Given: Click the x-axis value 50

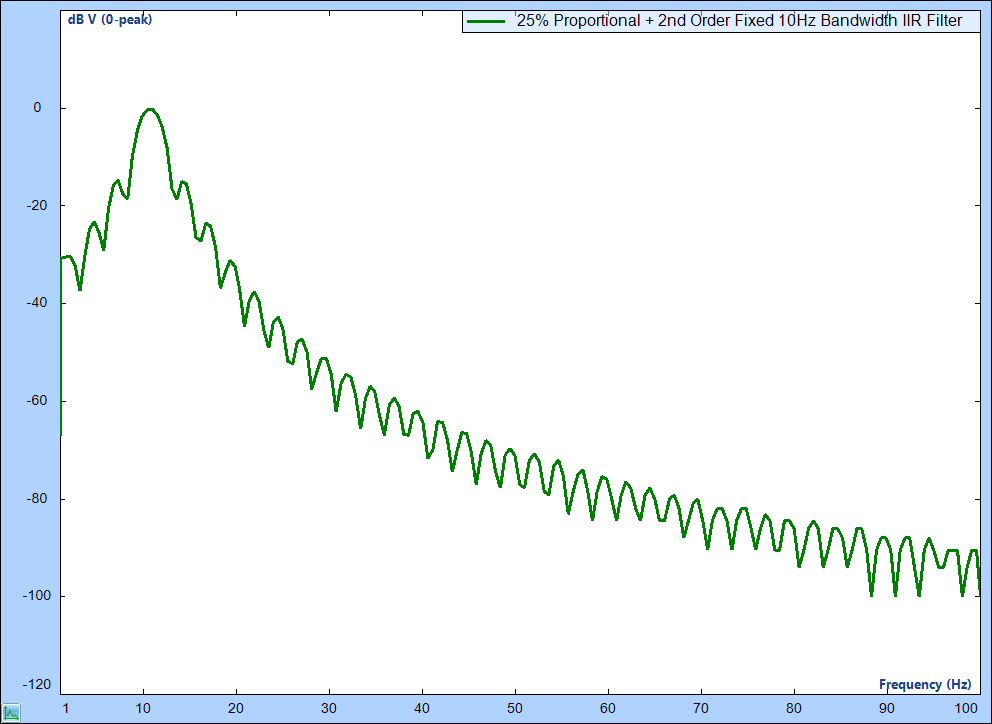Looking at the screenshot, I should (516, 708).
